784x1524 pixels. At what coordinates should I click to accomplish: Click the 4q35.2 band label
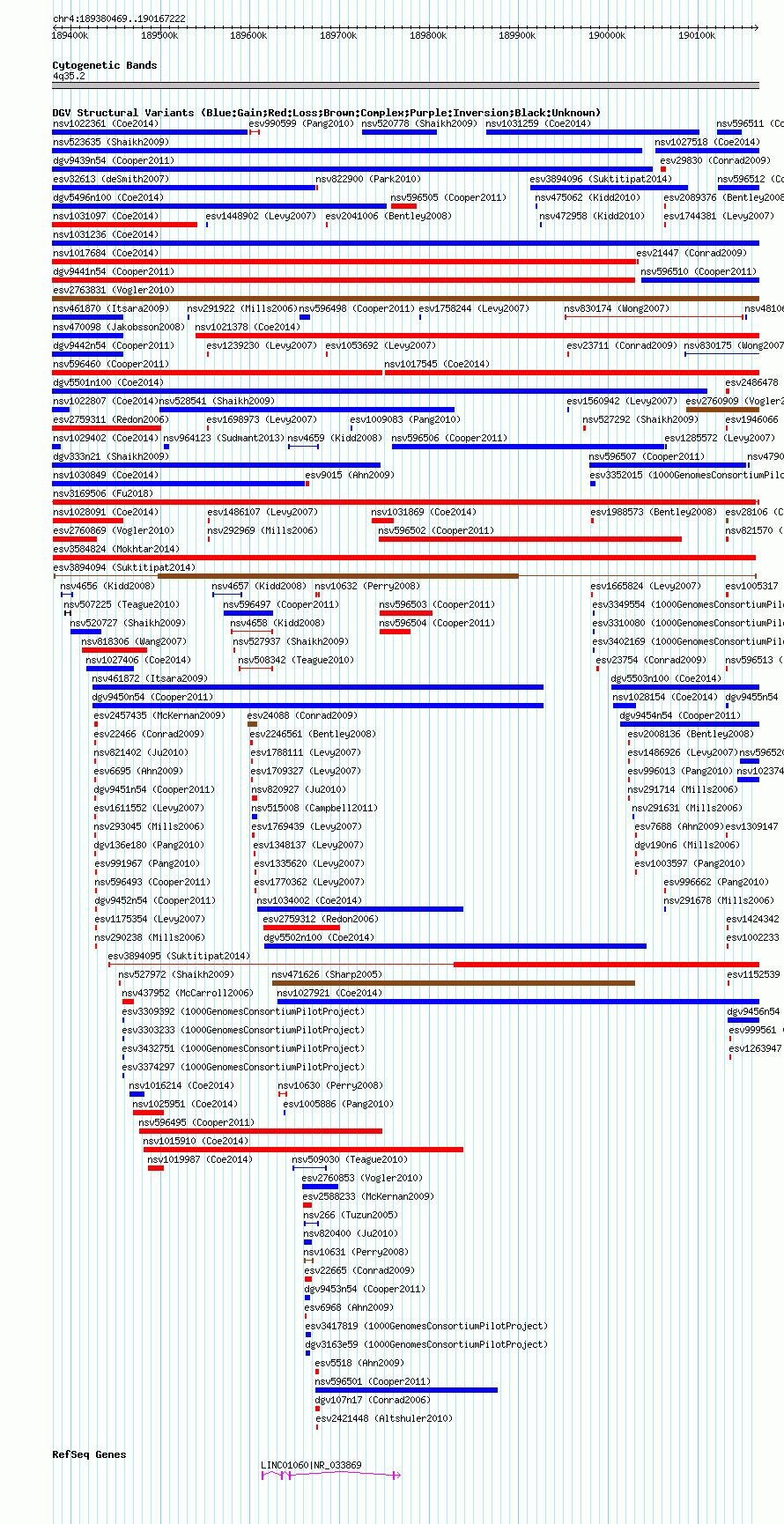[x=69, y=77]
